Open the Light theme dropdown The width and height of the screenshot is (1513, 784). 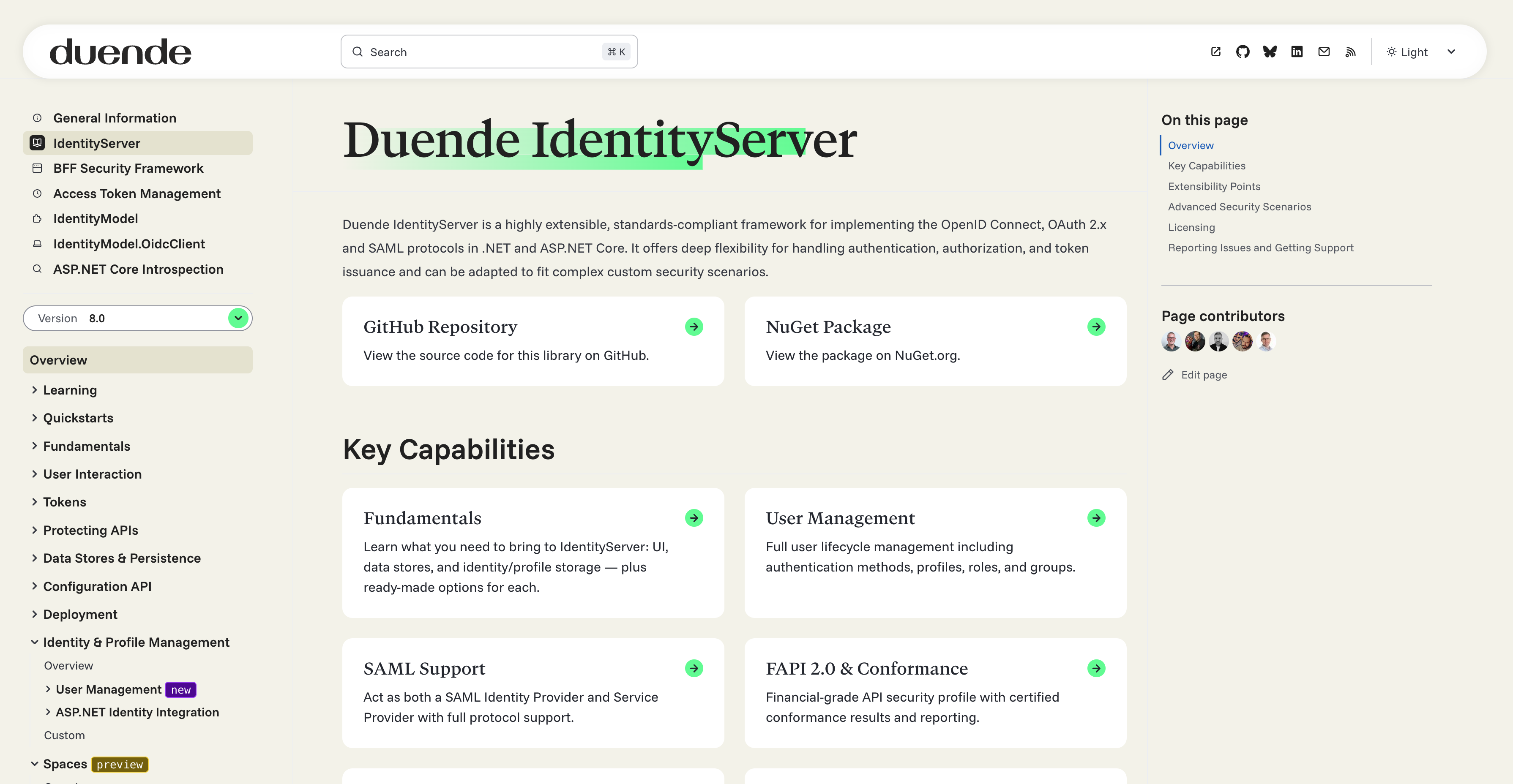(1421, 52)
